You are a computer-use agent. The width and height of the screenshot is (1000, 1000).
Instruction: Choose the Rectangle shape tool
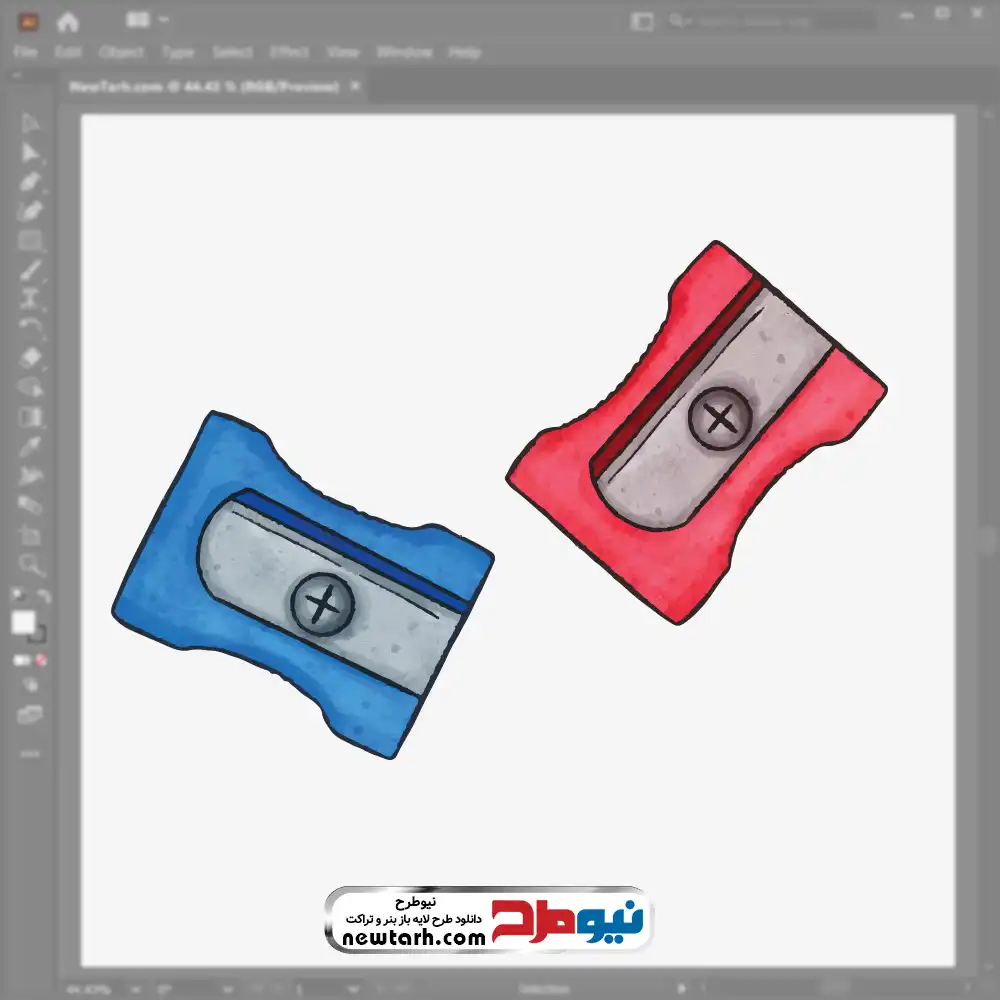tap(31, 241)
